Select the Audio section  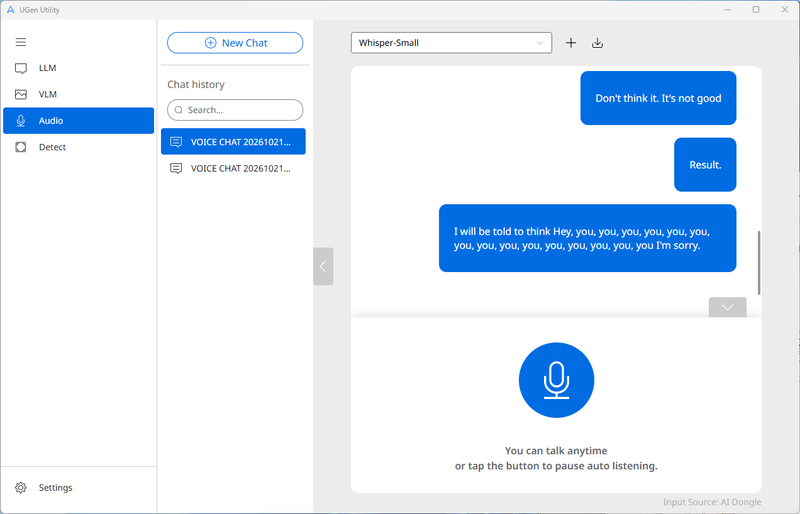pyautogui.click(x=79, y=120)
